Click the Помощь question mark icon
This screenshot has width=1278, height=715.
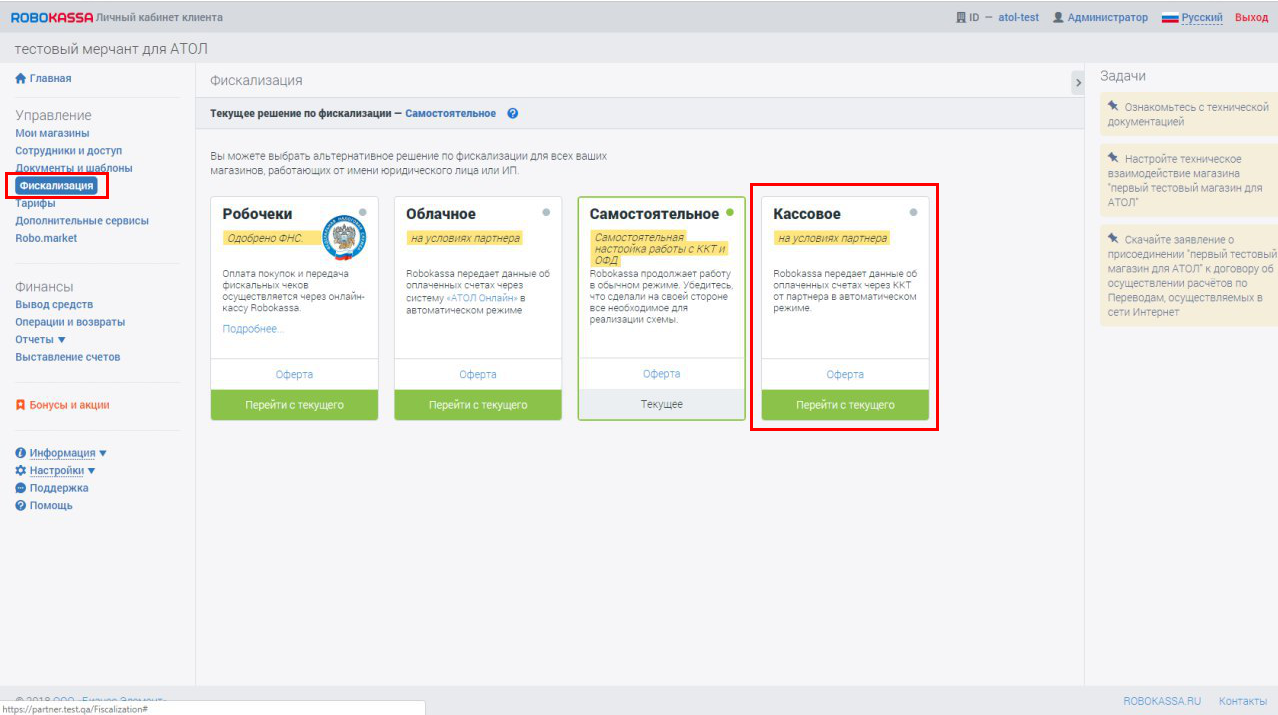pos(20,505)
